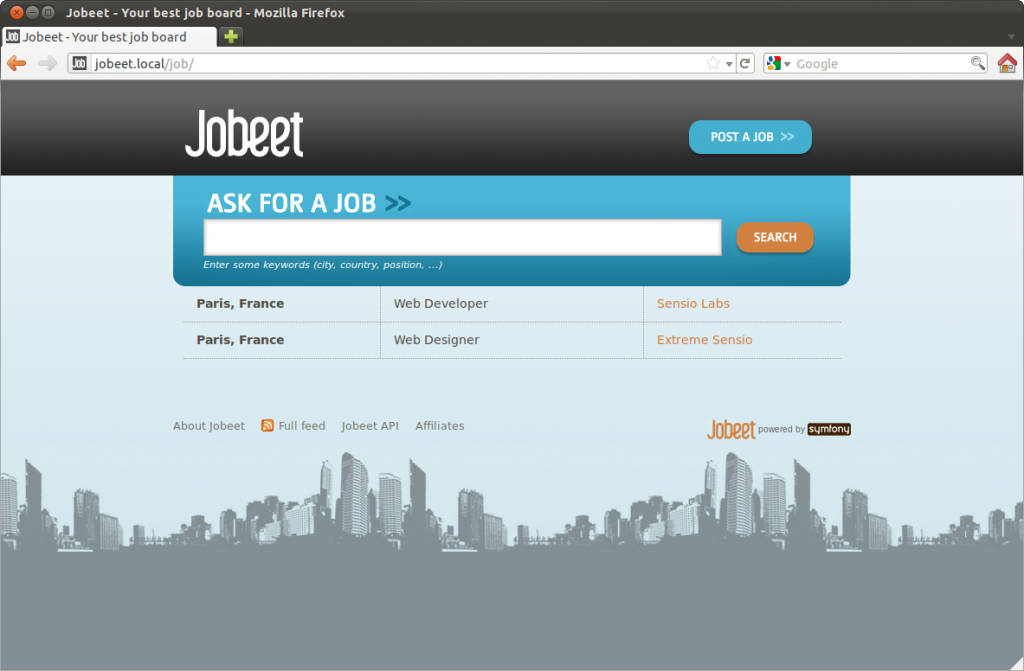
Task: Open the Google search engine dropdown
Action: (x=778, y=63)
